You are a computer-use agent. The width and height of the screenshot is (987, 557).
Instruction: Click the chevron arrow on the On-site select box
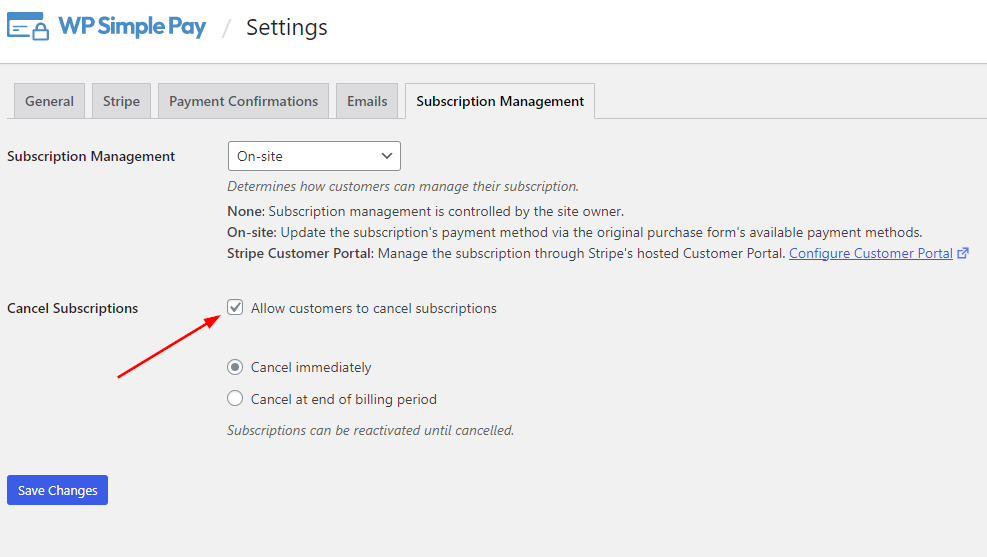pos(387,156)
